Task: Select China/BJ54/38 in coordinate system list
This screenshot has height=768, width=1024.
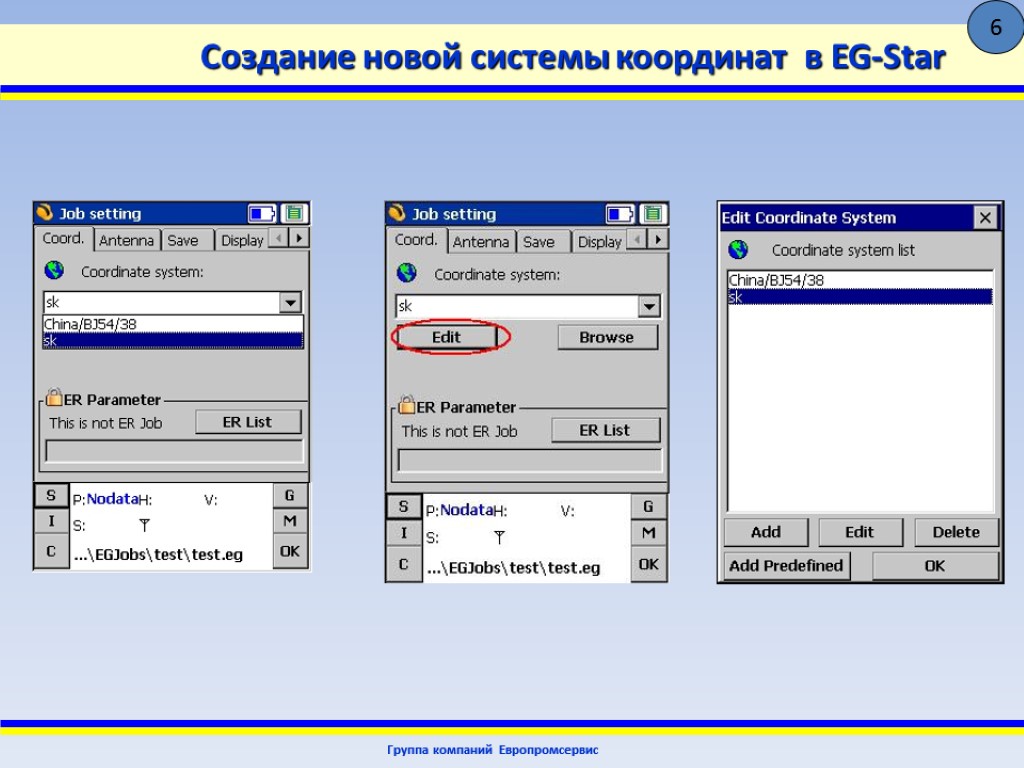Action: click(x=861, y=280)
